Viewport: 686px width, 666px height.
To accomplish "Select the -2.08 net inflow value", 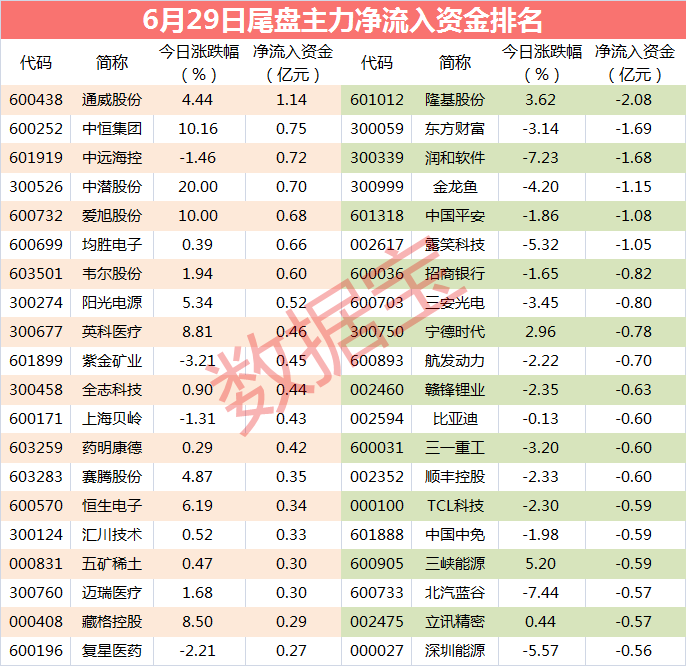I will 634,100.
